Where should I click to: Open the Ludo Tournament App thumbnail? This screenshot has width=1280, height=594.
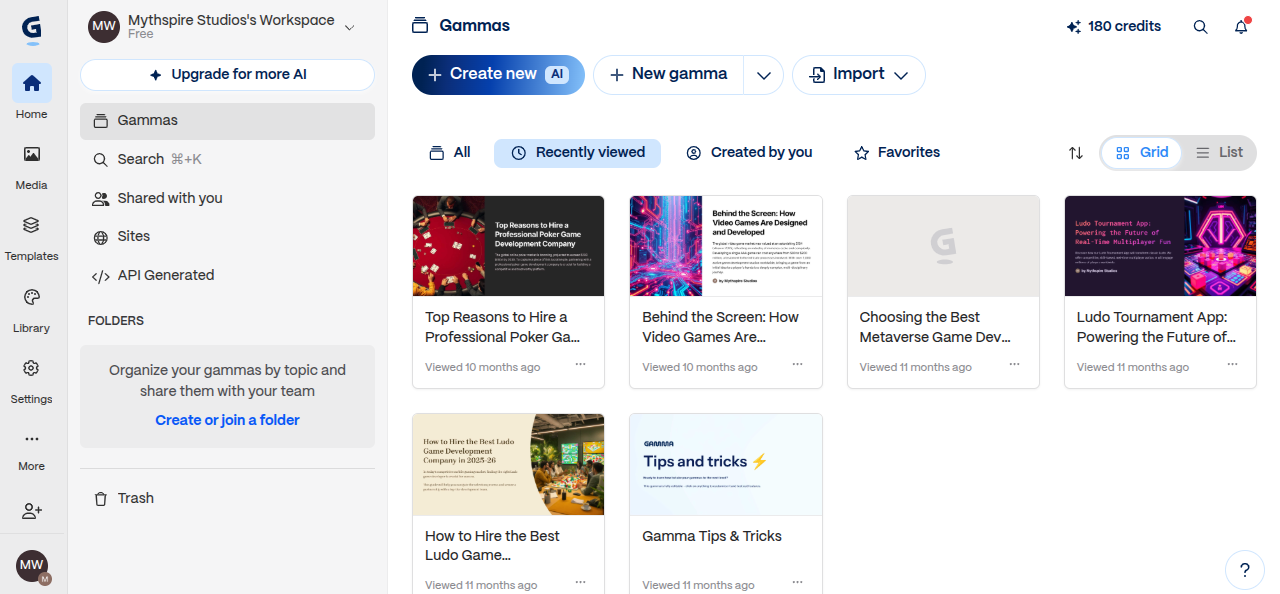pyautogui.click(x=1160, y=246)
